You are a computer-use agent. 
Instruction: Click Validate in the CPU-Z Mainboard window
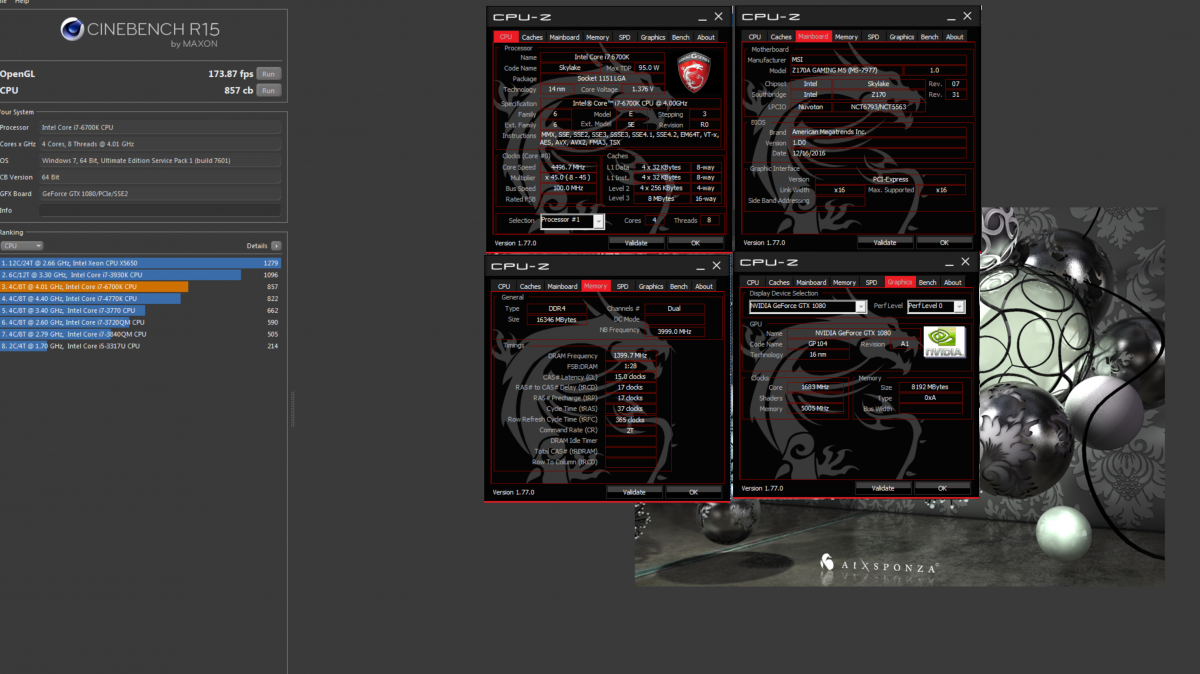(885, 243)
